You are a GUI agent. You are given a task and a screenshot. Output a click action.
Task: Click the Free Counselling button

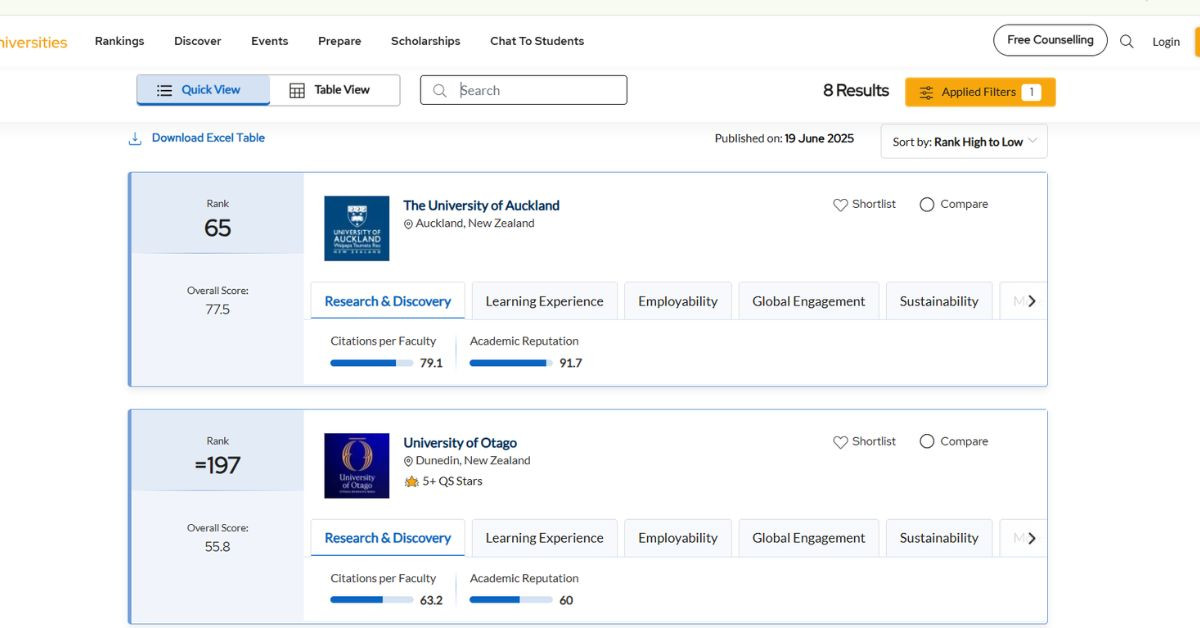(x=1050, y=40)
